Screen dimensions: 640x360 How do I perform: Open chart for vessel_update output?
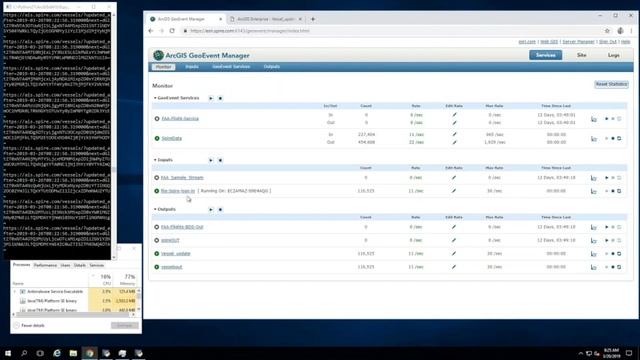point(593,254)
